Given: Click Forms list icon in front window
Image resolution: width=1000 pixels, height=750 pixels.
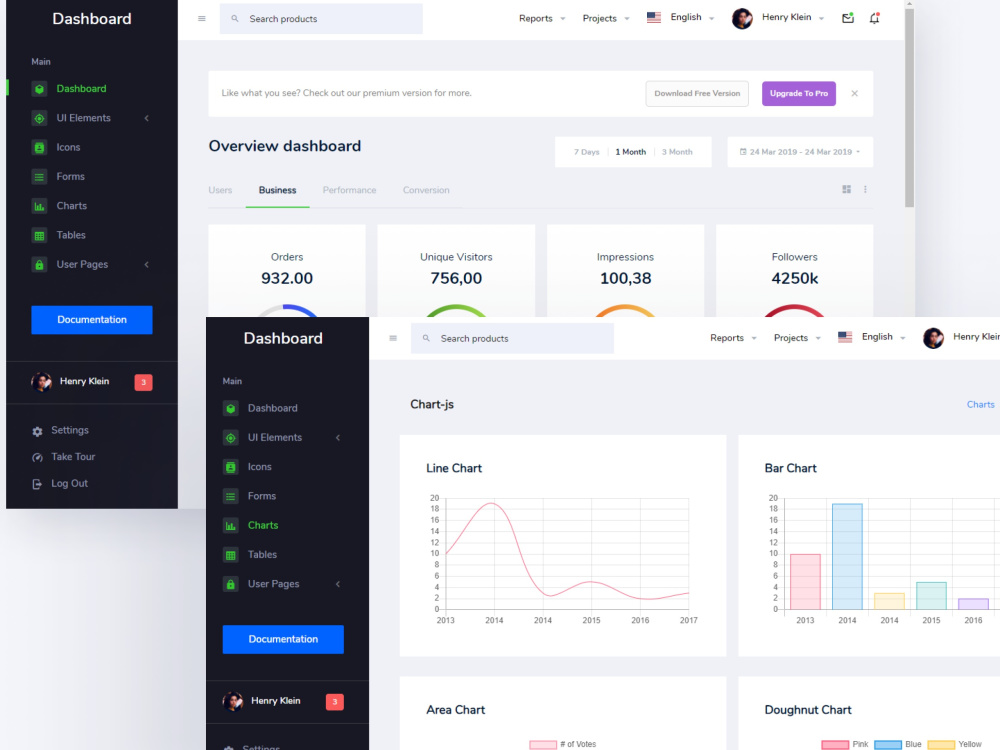Looking at the screenshot, I should (x=230, y=496).
